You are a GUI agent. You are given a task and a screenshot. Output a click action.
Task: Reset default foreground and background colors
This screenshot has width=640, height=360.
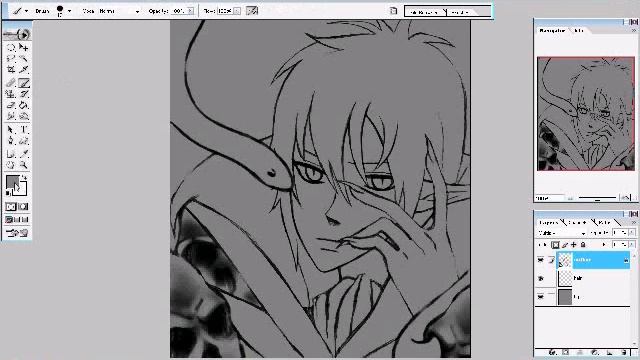point(9,193)
